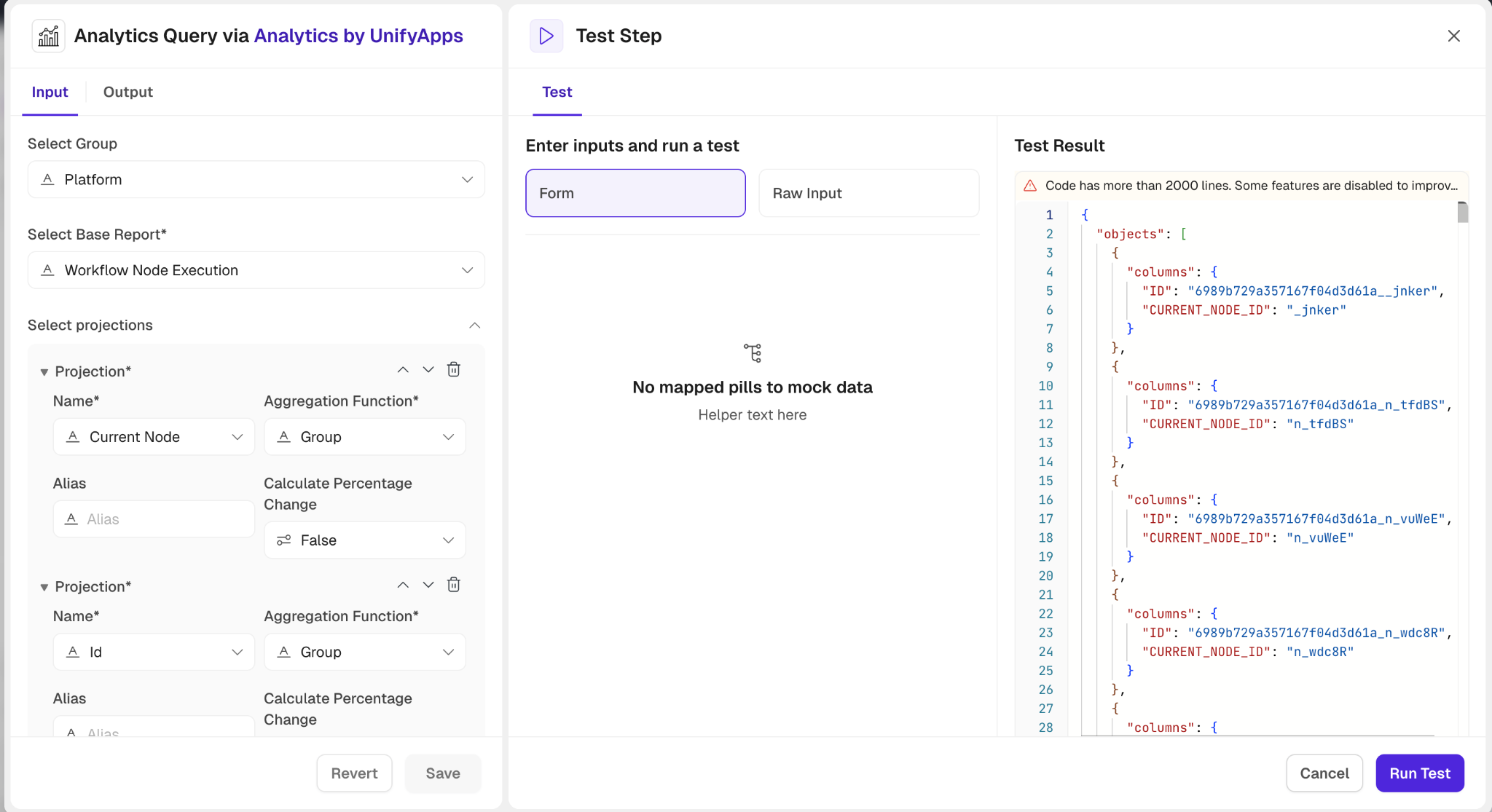1492x812 pixels.
Task: Collapse the first Projection disclosure triangle
Action: 44,372
